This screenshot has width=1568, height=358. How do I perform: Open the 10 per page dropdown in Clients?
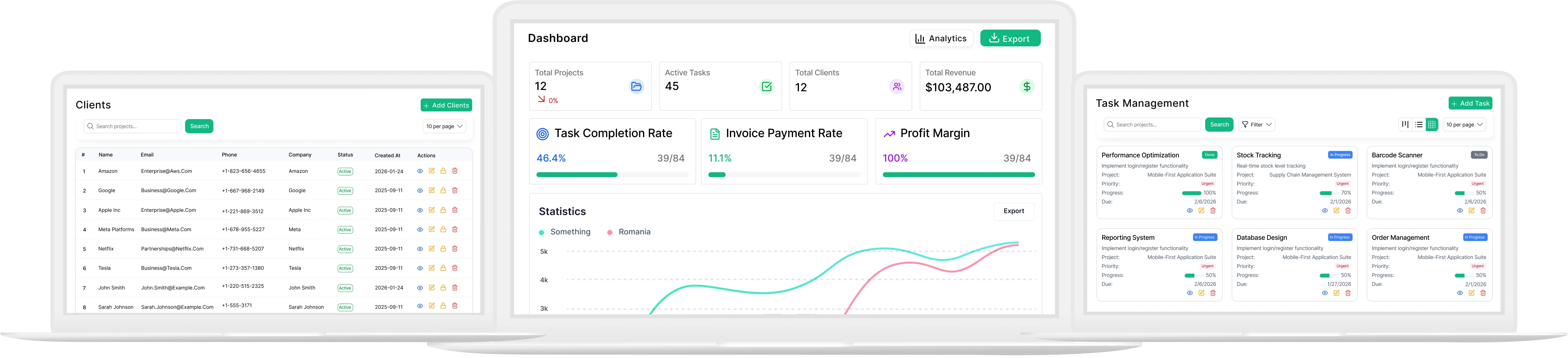click(445, 126)
